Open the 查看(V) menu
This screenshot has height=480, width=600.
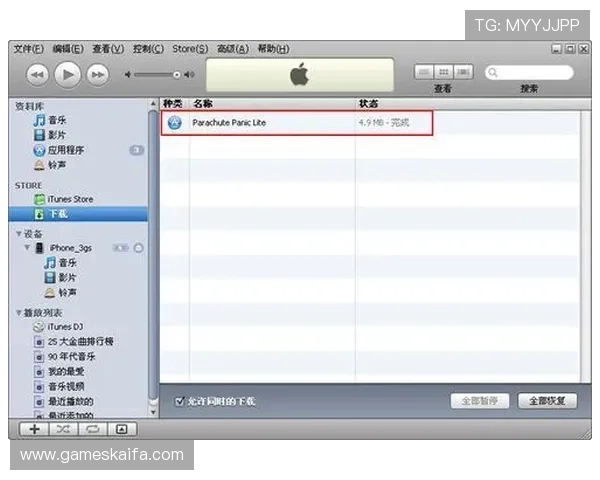[108, 49]
